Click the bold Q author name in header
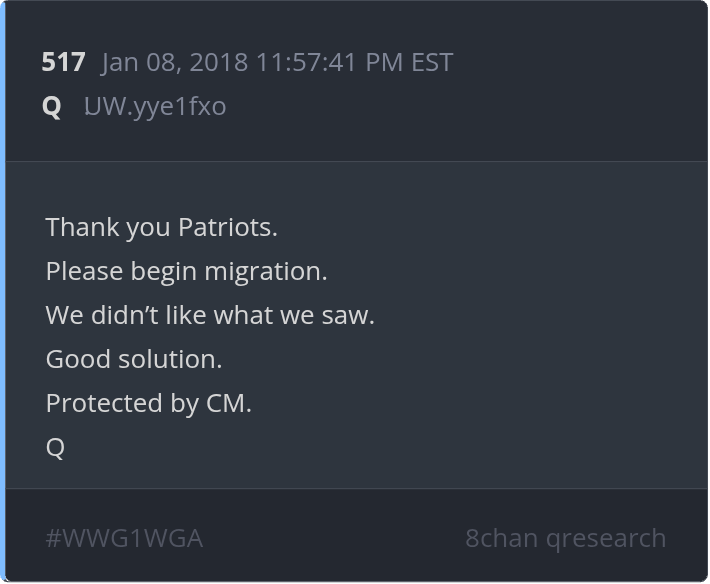This screenshot has width=710, height=584. pyautogui.click(x=51, y=106)
